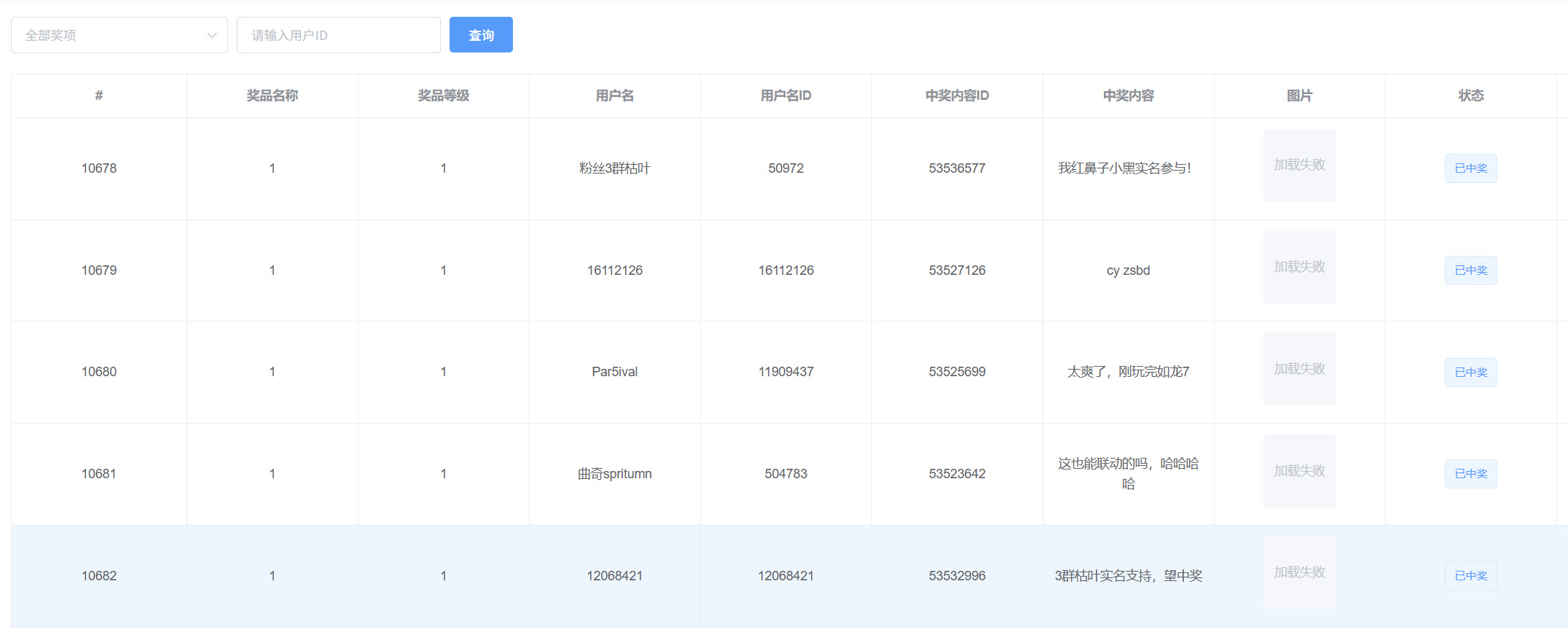
Task: Click the 用户名 column header
Action: pos(615,96)
